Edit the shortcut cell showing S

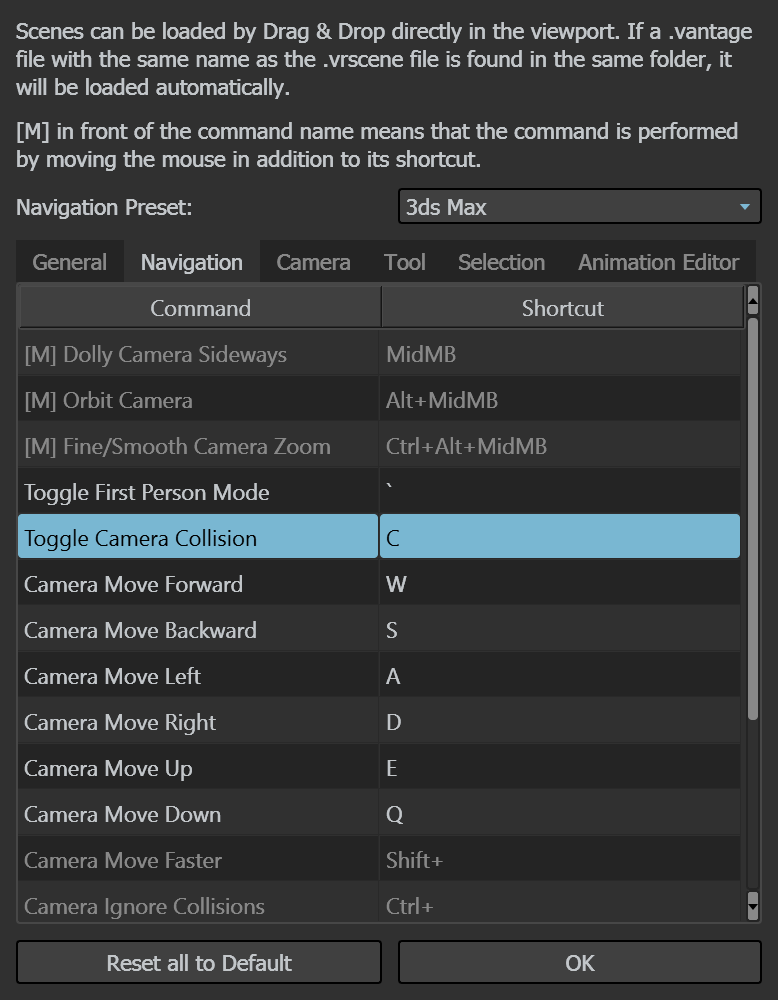pos(560,630)
